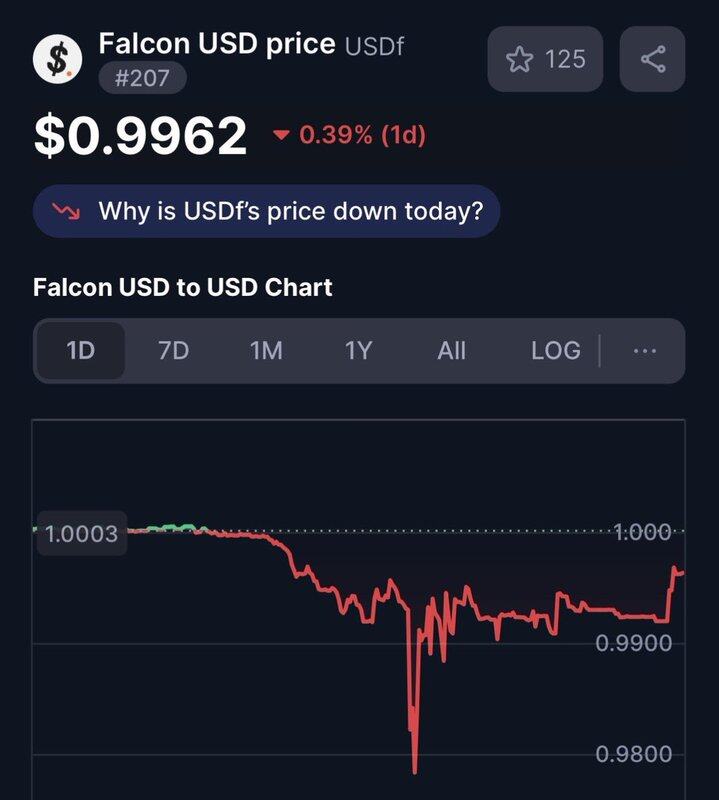Show the All time chart range
The image size is (719, 800).
pos(452,351)
